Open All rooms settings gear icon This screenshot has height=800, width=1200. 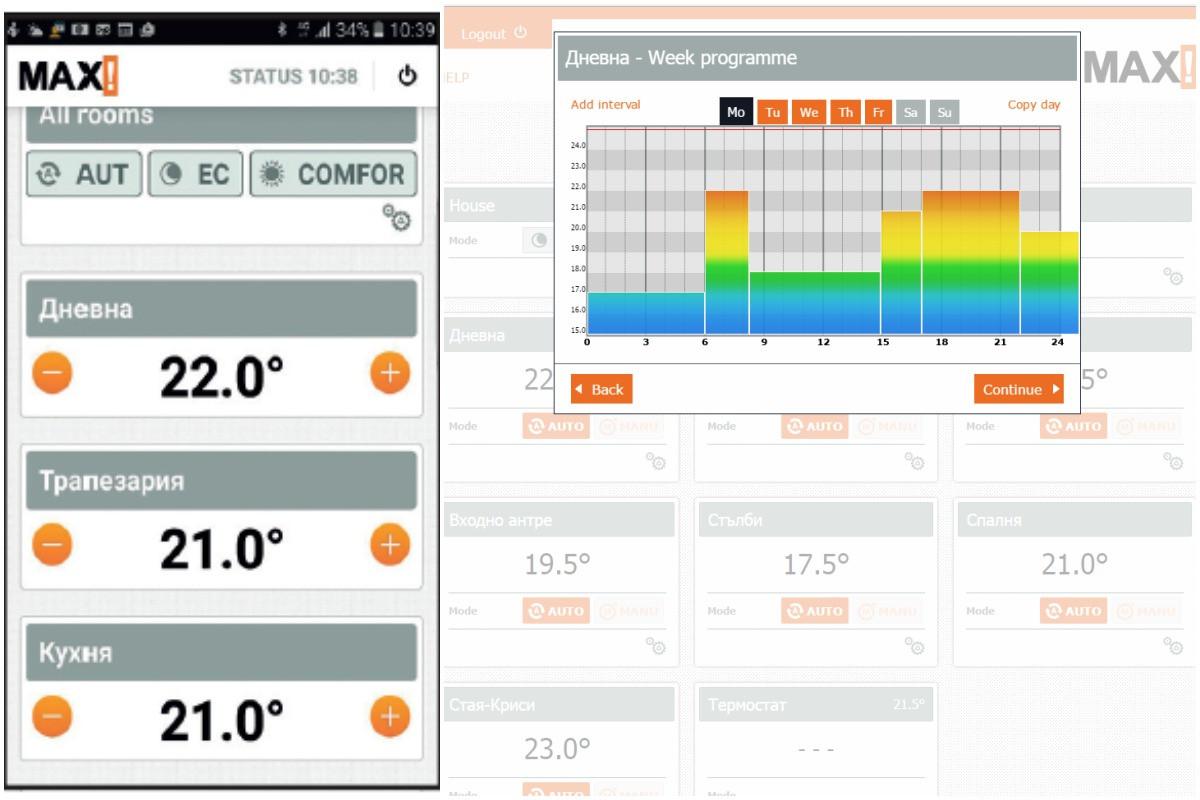pyautogui.click(x=398, y=217)
